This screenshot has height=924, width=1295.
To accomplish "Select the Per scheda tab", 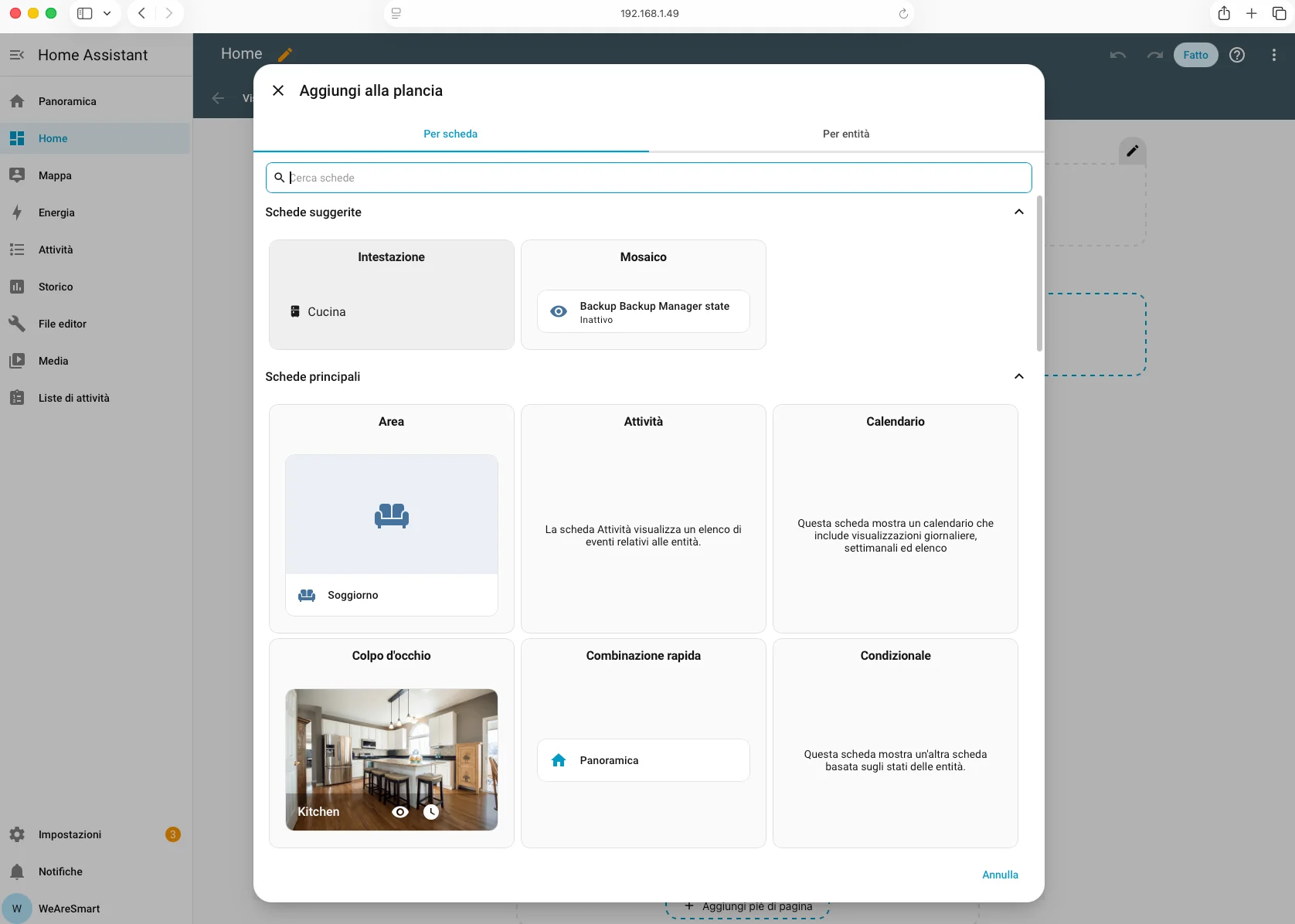I will tap(450, 134).
